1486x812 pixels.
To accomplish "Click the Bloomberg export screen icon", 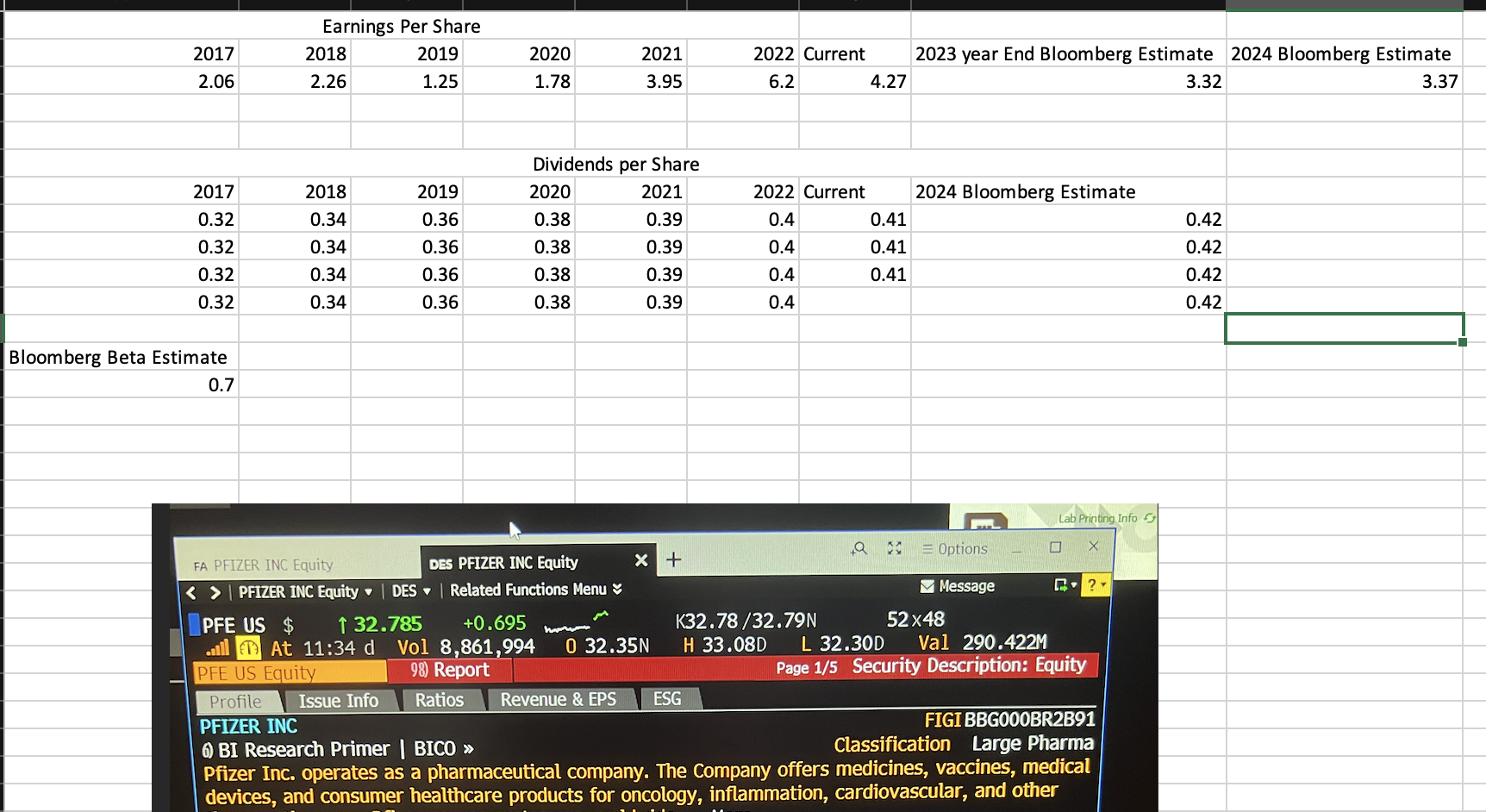I will point(1060,585).
